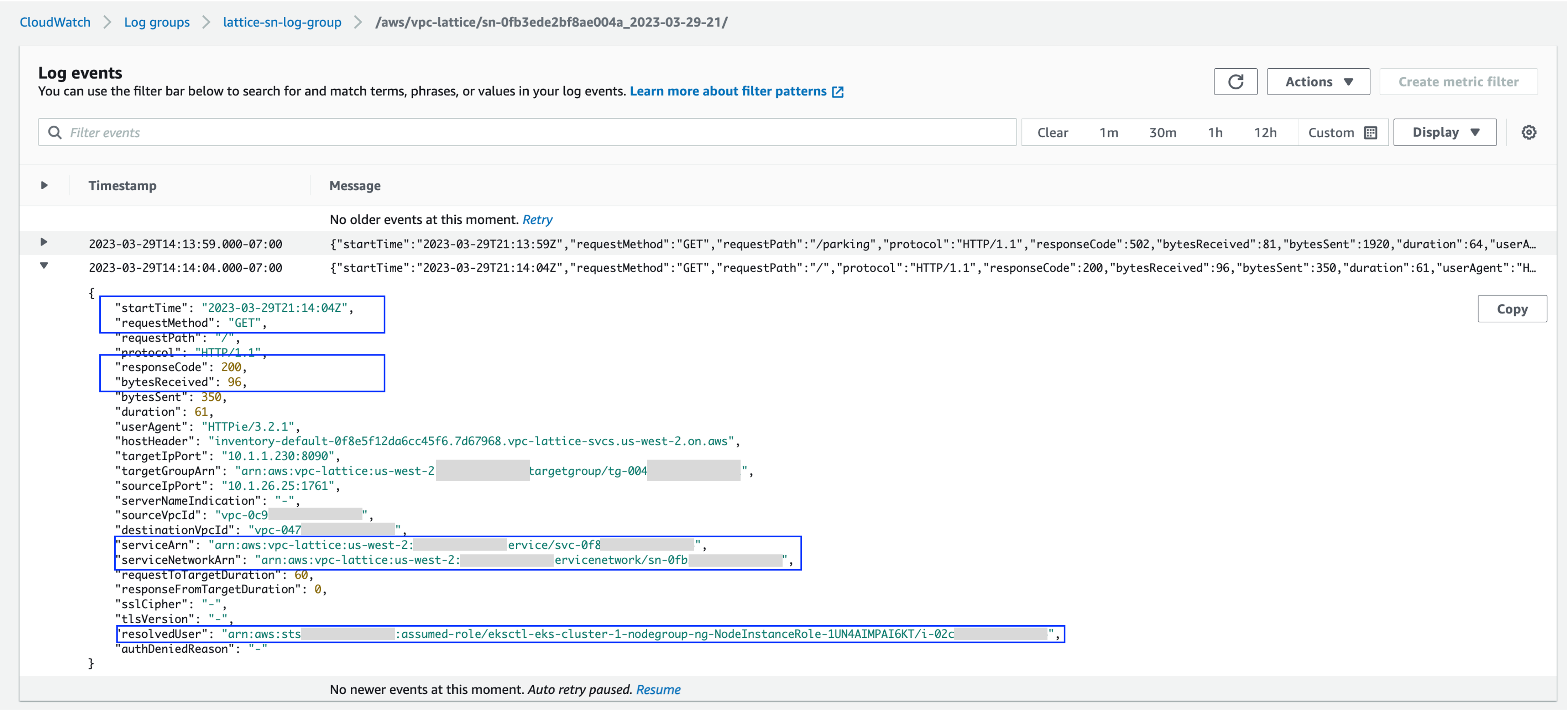Select the 30m time range
This screenshot has height=711, width=1568.
1163,132
